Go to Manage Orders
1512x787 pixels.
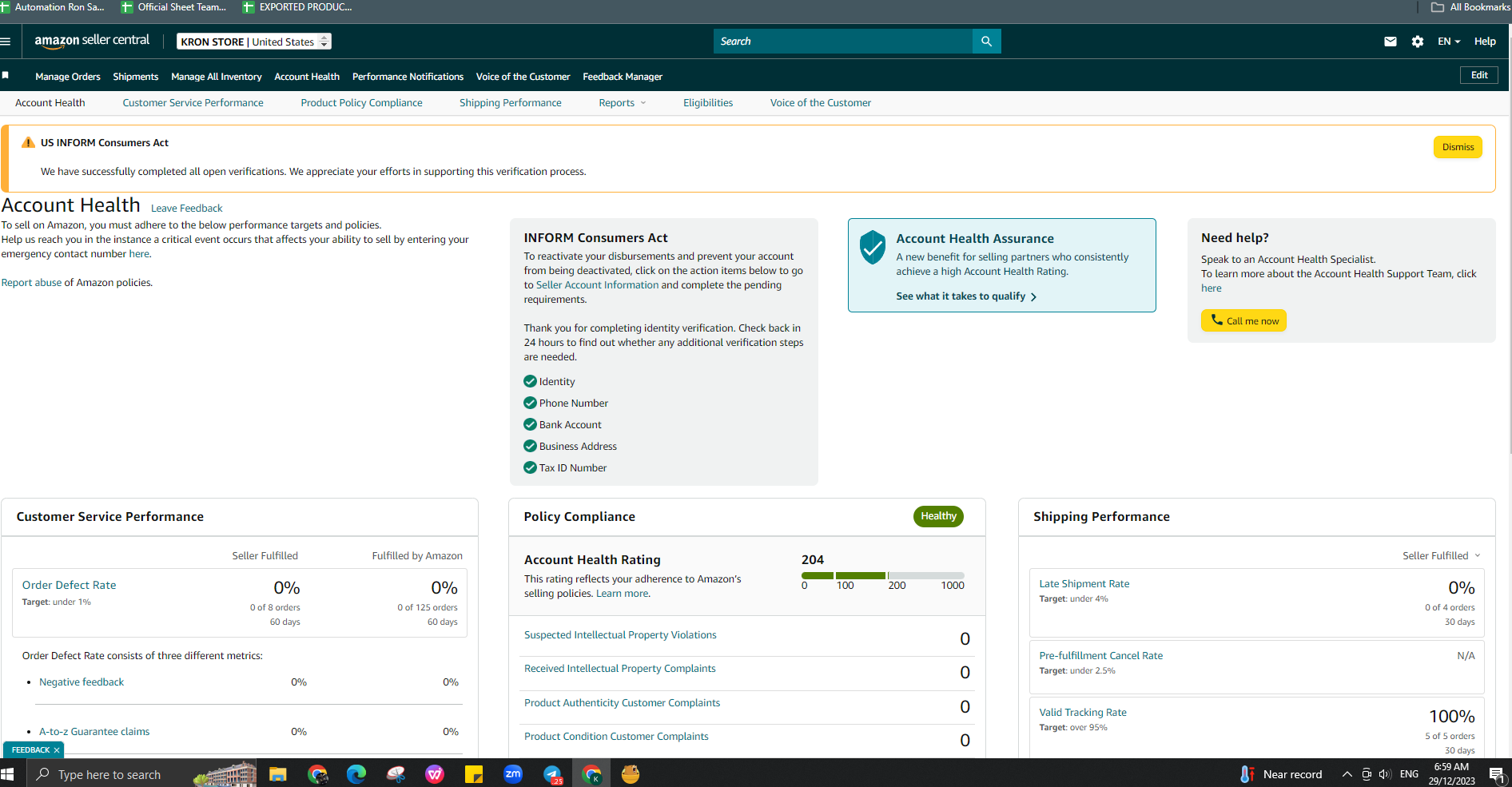[x=68, y=77]
